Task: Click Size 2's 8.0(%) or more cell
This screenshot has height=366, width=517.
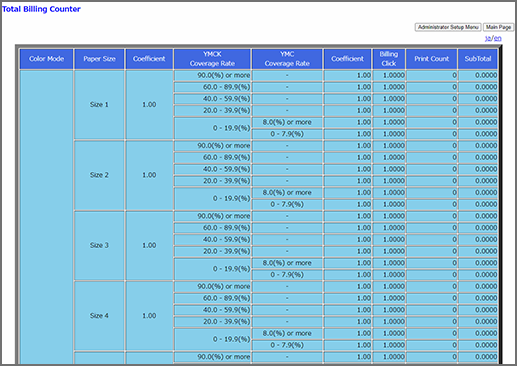Action: [x=287, y=193]
